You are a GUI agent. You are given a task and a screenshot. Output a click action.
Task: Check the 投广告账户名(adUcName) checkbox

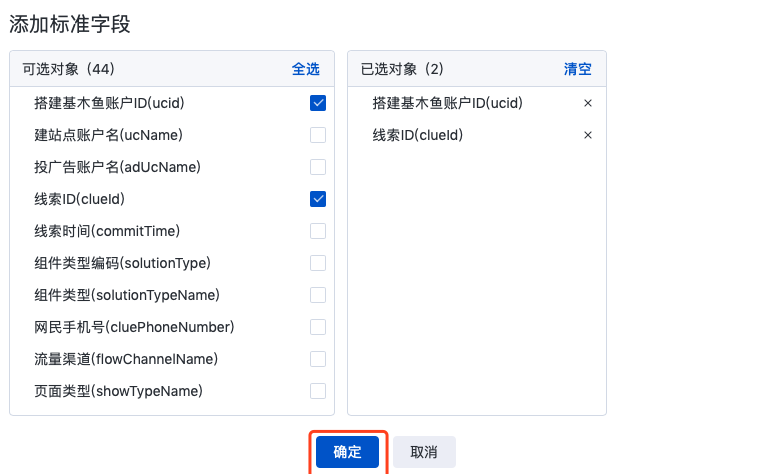tap(318, 167)
